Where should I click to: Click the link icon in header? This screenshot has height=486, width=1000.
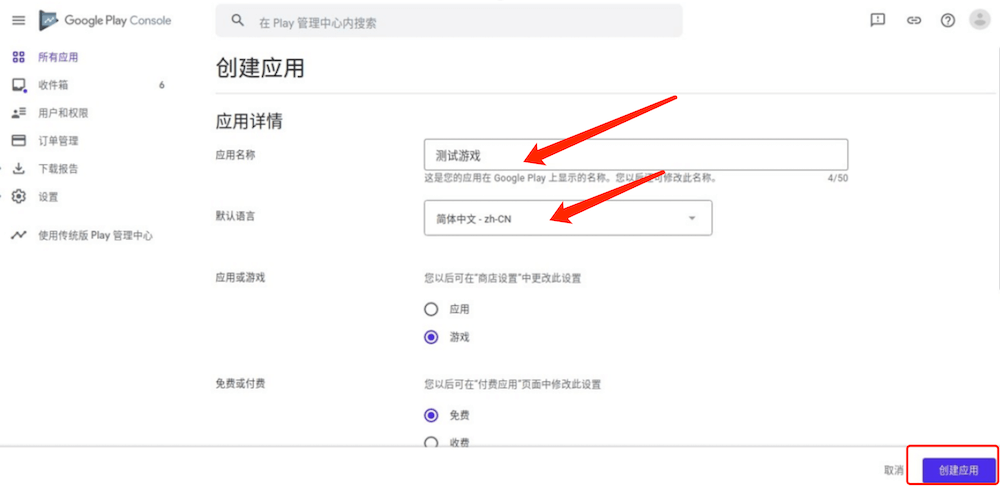913,20
